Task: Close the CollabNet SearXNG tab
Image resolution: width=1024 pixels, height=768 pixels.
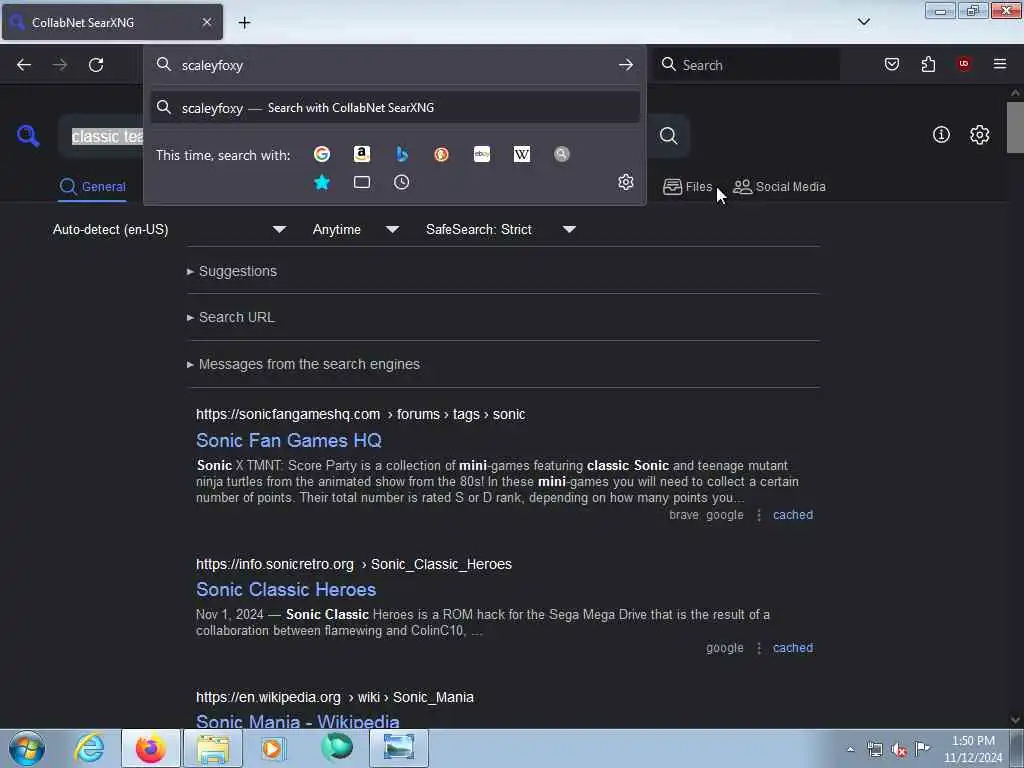Action: 206,22
